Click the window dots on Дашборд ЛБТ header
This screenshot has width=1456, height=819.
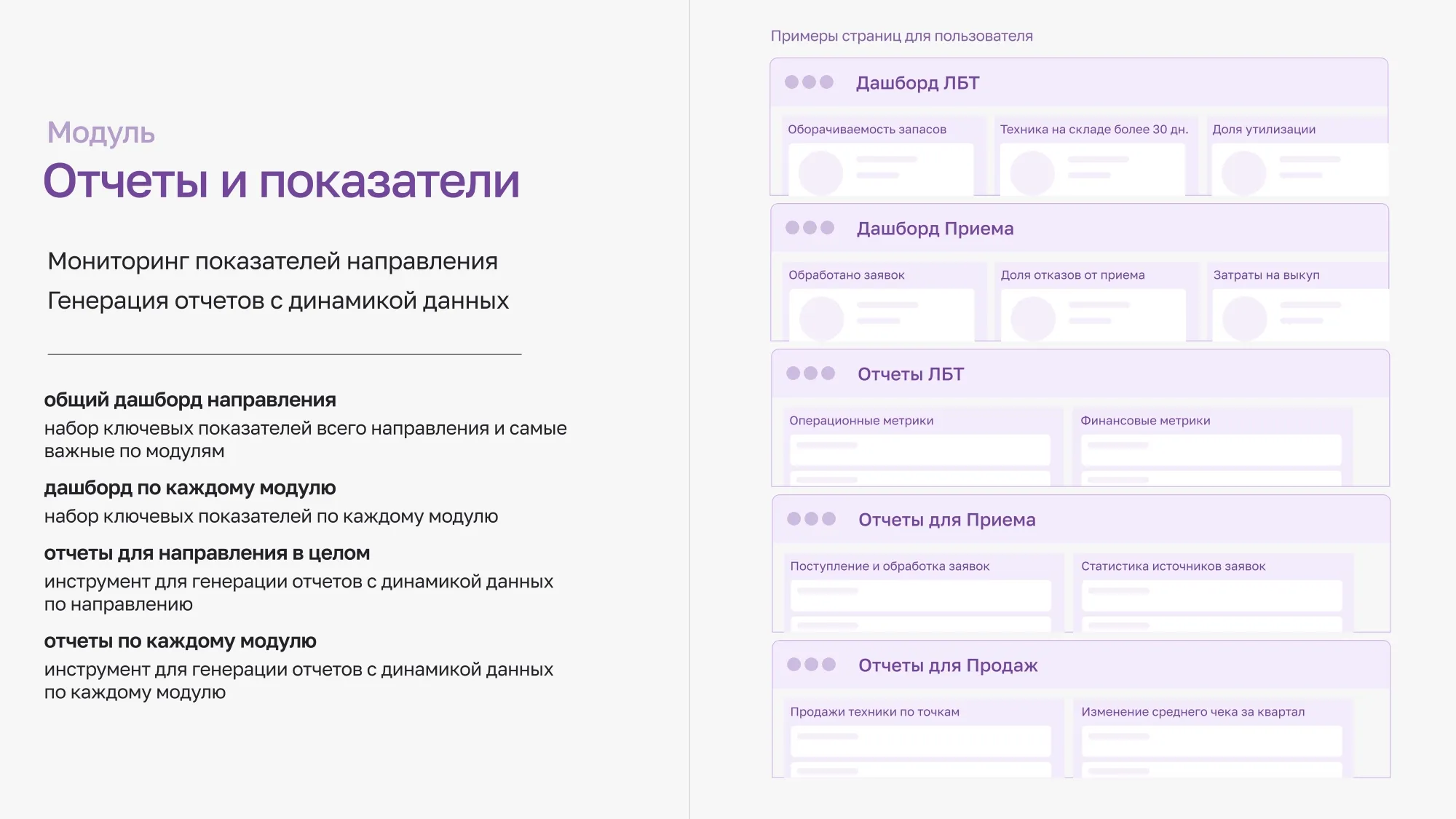point(808,82)
